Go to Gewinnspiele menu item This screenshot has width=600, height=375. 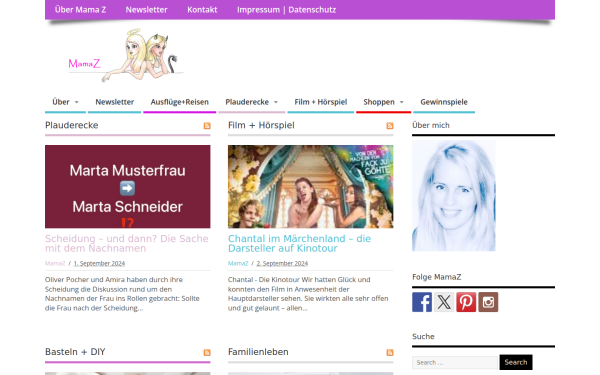click(444, 102)
